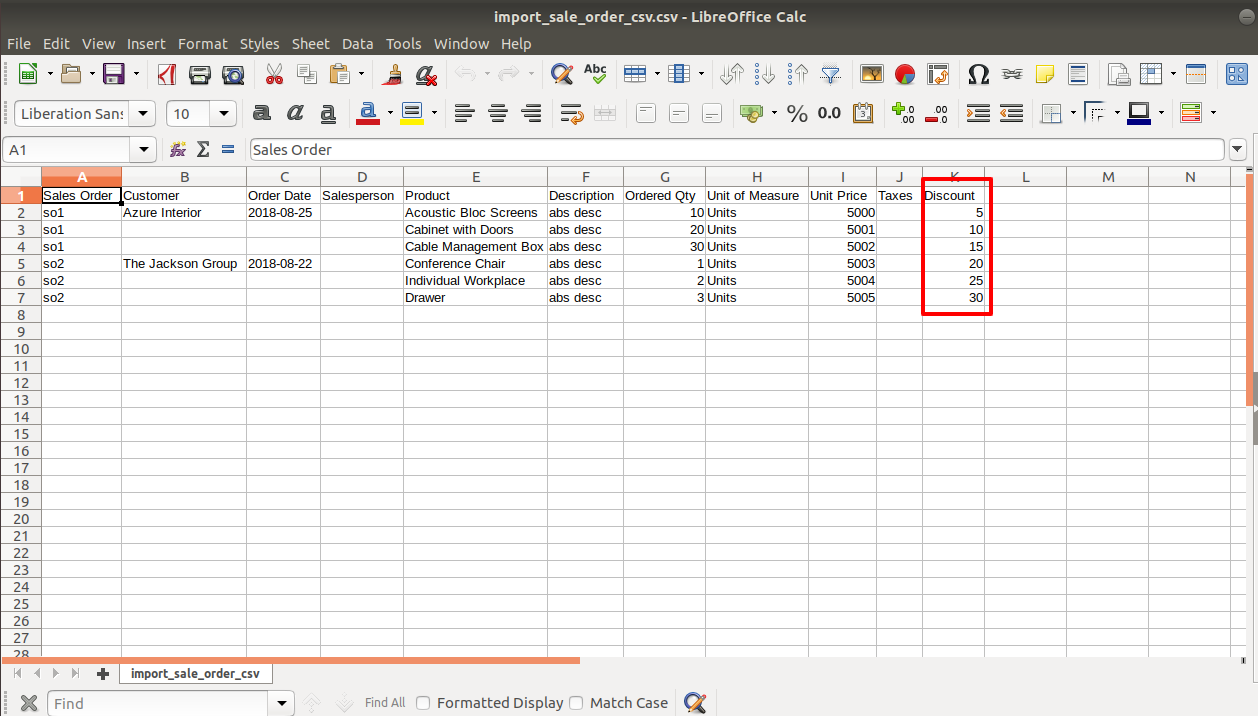The image size is (1258, 716).
Task: Enable the Match Case checkbox
Action: click(x=576, y=703)
